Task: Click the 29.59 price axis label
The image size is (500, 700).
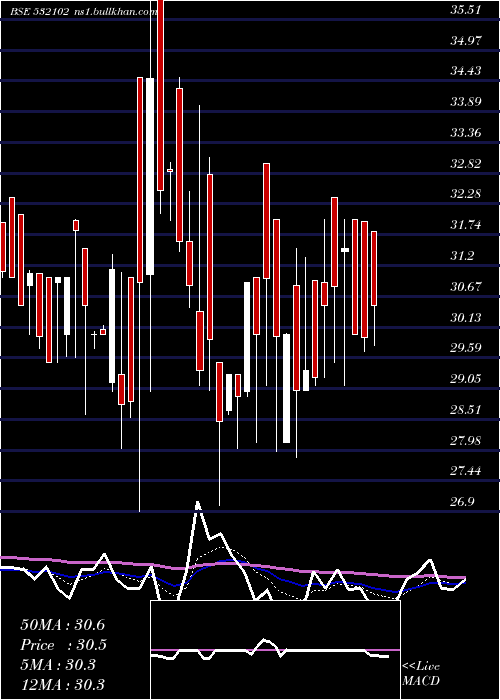Action: (466, 348)
